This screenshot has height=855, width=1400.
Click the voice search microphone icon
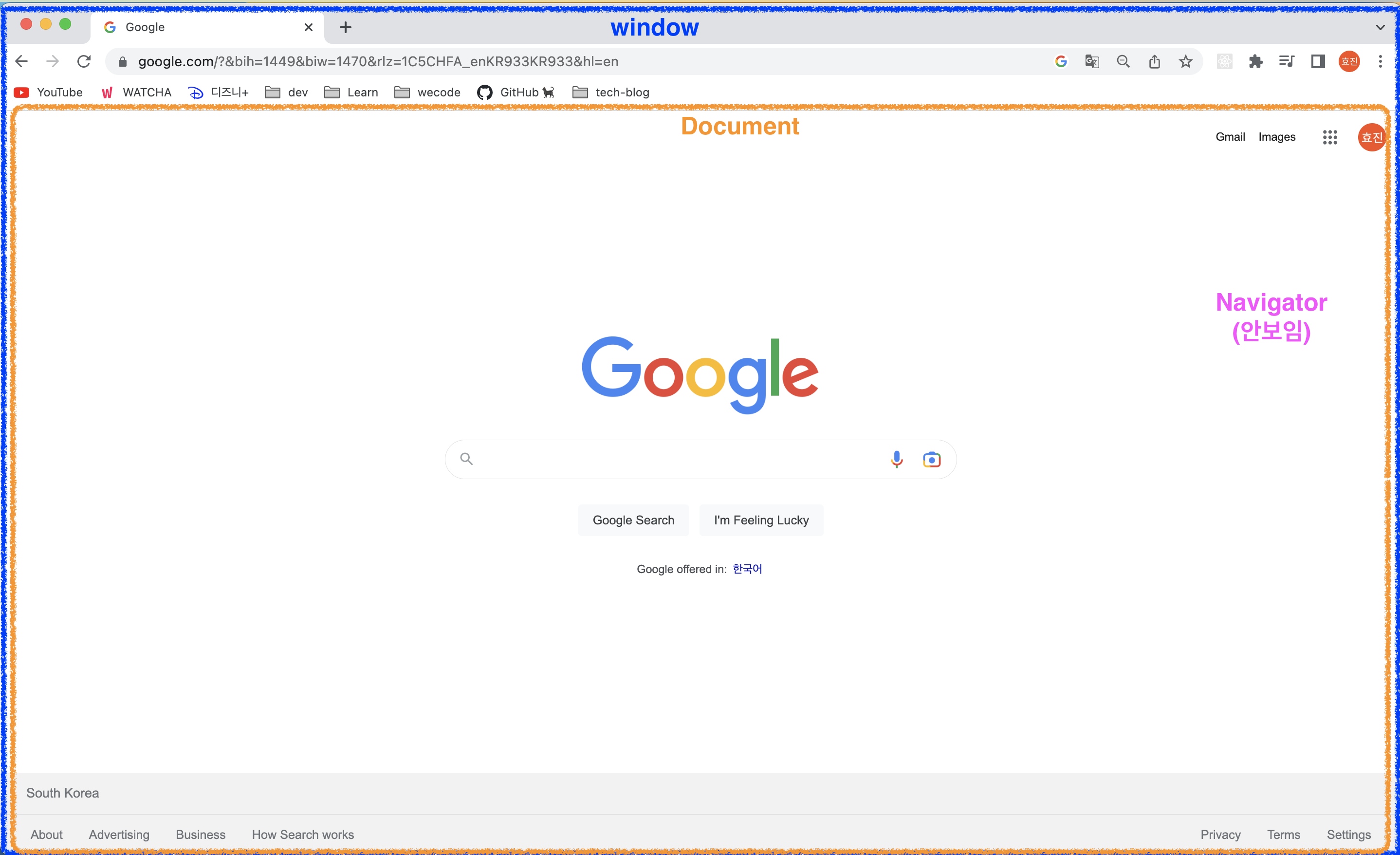[x=896, y=459]
